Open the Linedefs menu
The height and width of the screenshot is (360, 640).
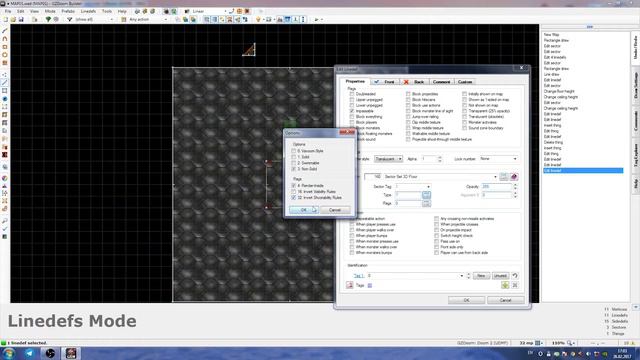pyautogui.click(x=88, y=11)
